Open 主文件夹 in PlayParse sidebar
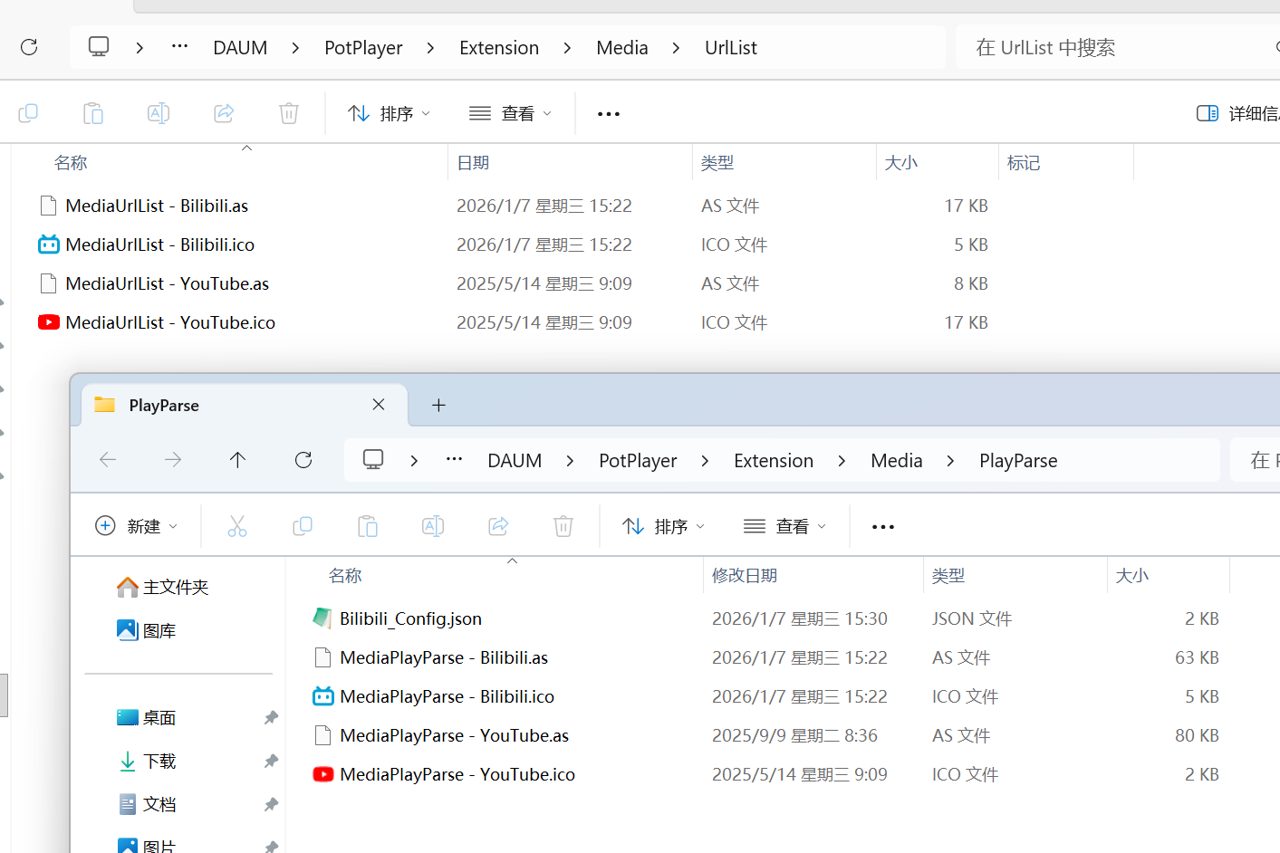The height and width of the screenshot is (853, 1280). (x=178, y=587)
